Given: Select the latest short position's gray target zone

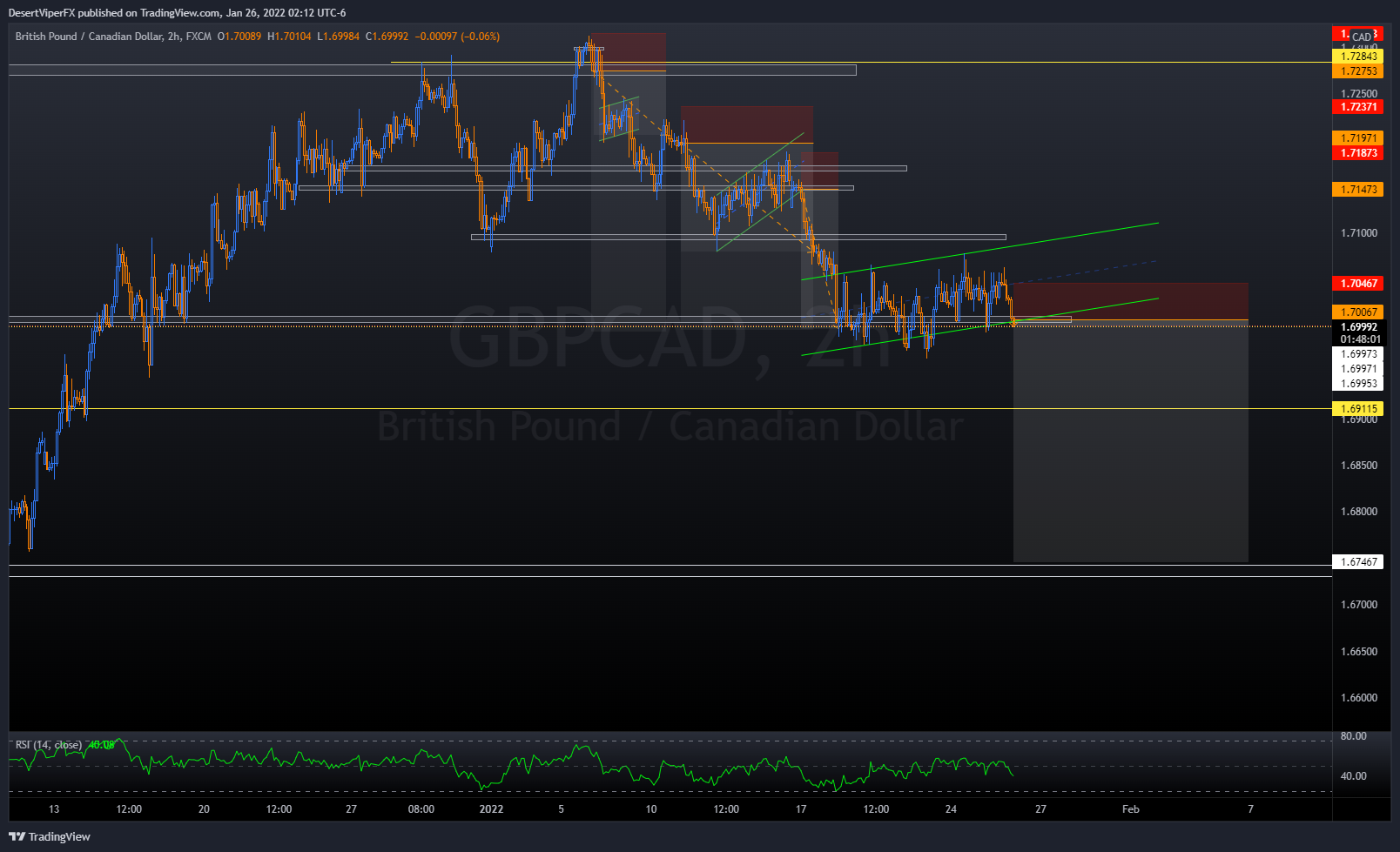Looking at the screenshot, I should pos(1130,442).
